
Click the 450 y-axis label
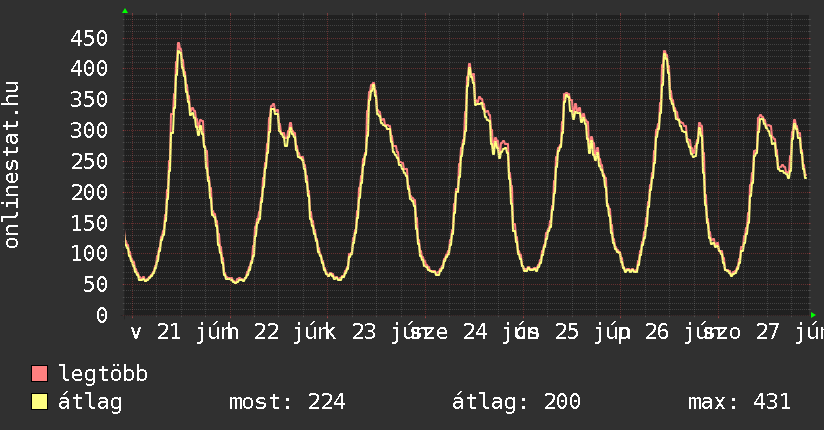coord(89,38)
